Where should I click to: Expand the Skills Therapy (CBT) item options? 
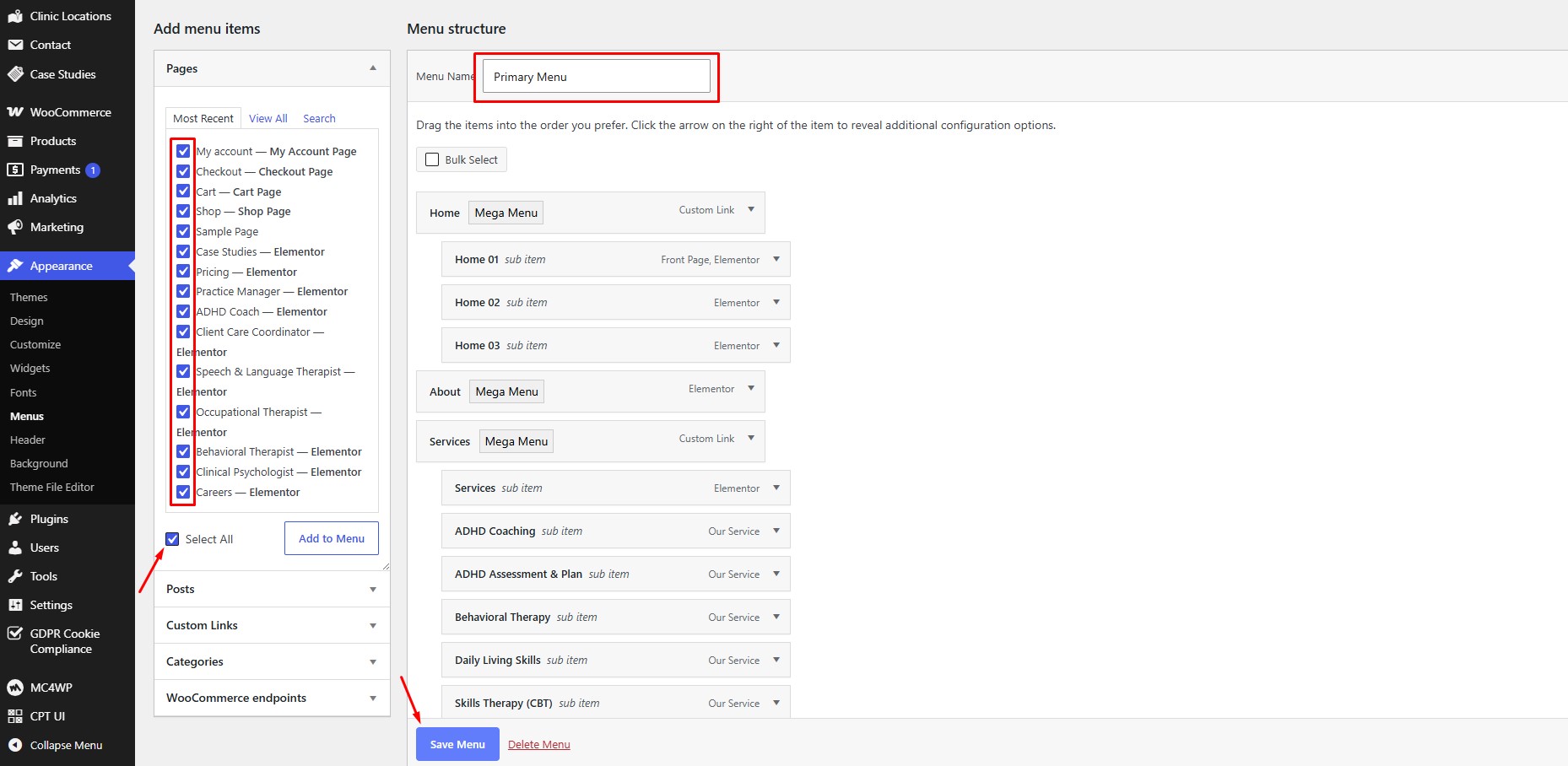(776, 704)
